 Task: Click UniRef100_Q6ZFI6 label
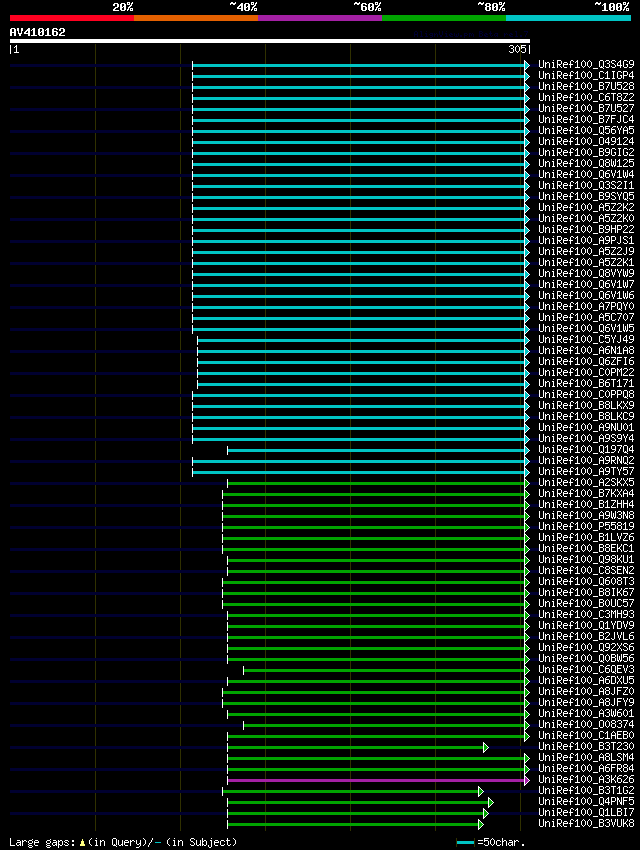586,362
